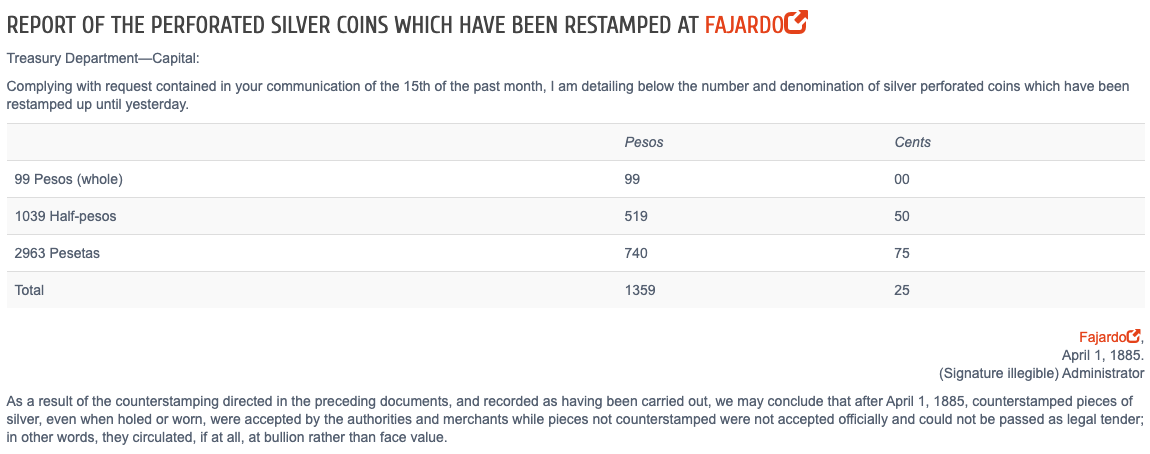Select the 1039 Half-pesos row label
The width and height of the screenshot is (1150, 454).
pos(65,216)
